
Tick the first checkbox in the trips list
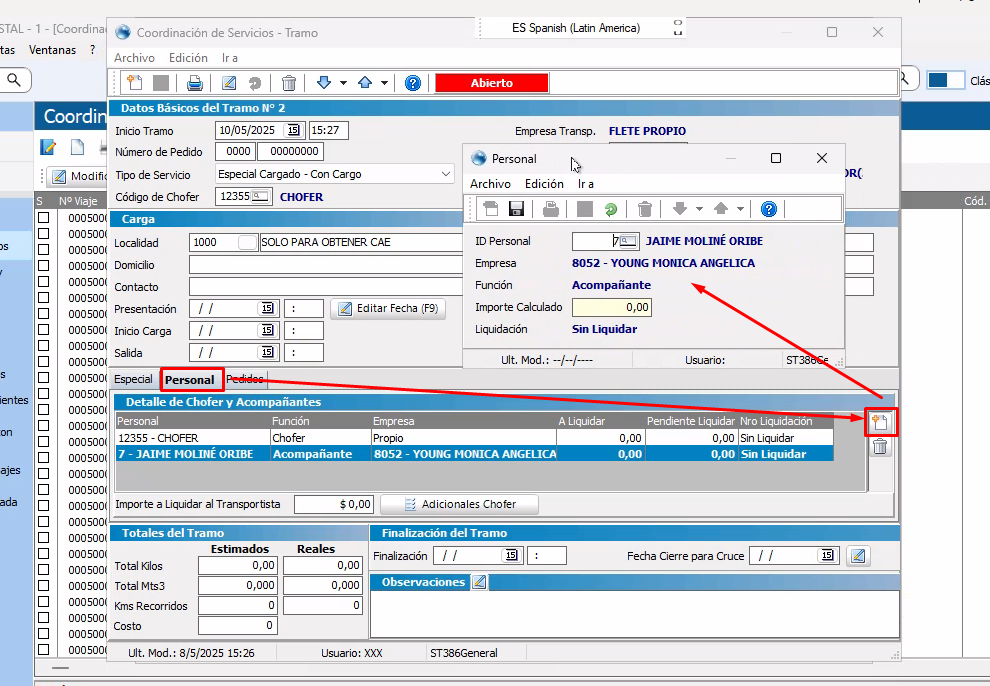44,218
